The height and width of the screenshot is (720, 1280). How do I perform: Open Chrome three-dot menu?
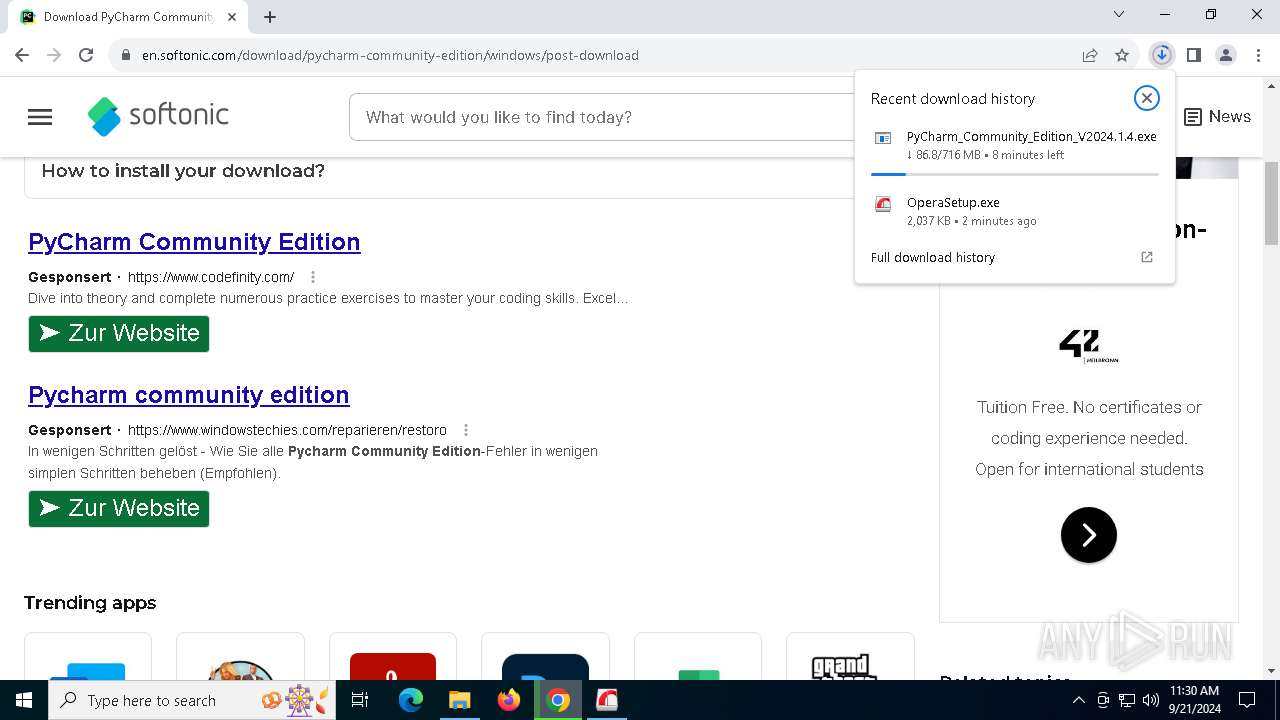pos(1258,55)
